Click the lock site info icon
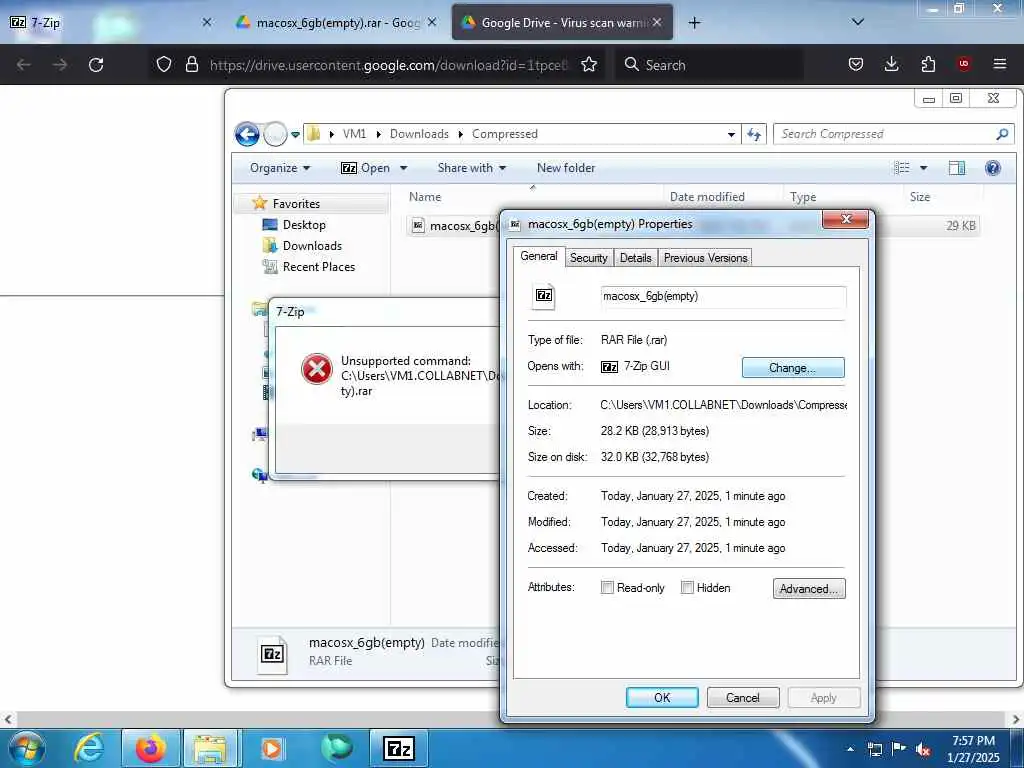The height and width of the screenshot is (768, 1024). pyautogui.click(x=191, y=64)
